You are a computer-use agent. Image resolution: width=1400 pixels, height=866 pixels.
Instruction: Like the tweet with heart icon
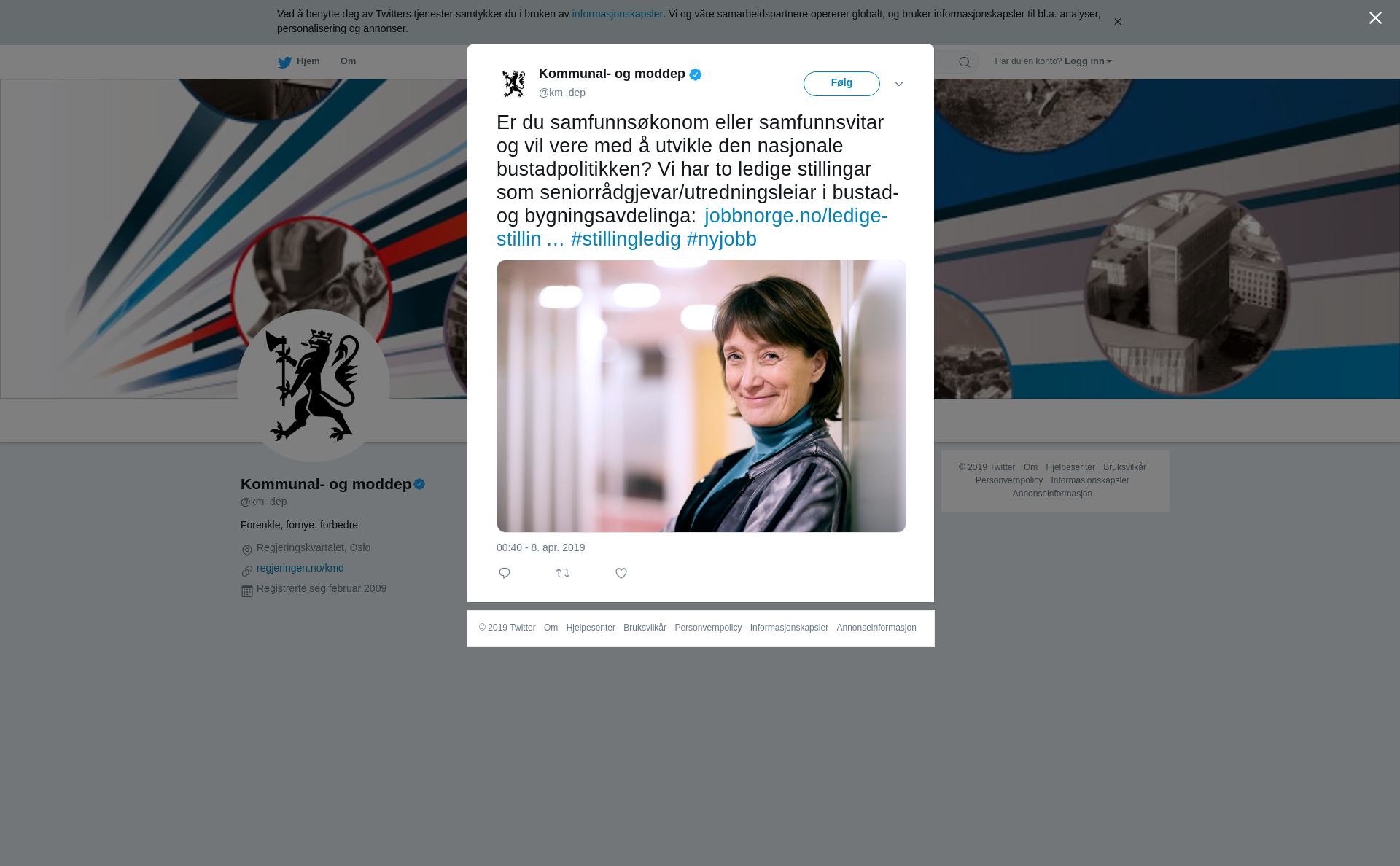pos(621,573)
